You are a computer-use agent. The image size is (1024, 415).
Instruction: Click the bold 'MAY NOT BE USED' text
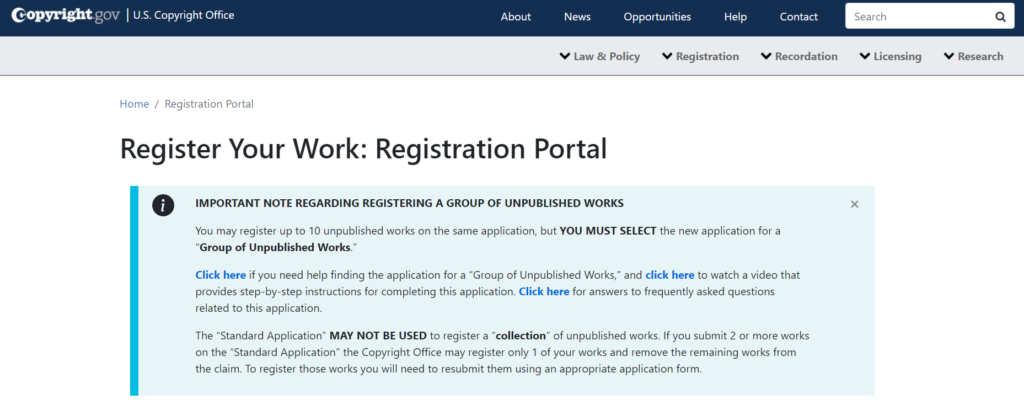coord(378,336)
